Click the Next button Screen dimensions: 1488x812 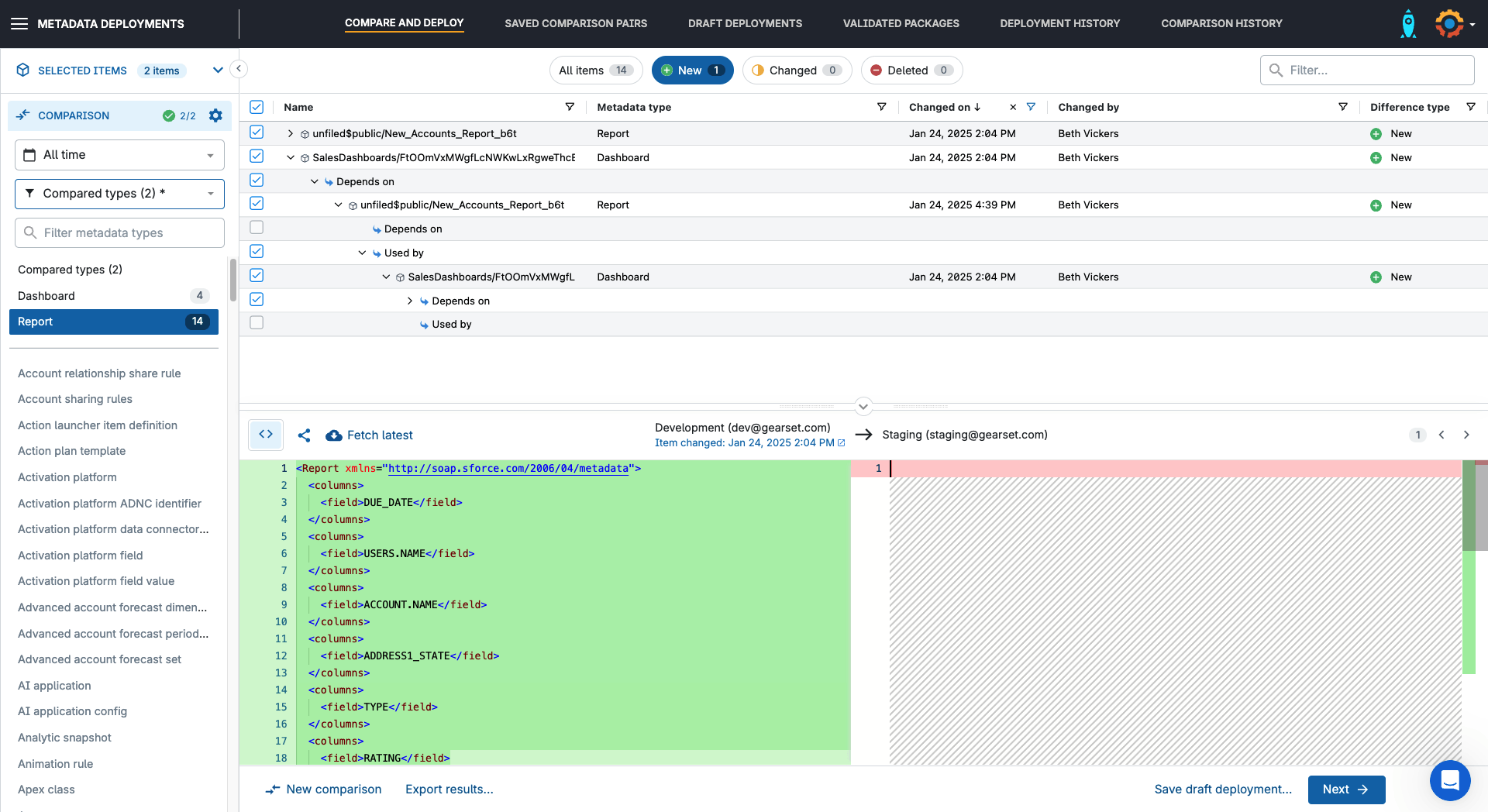1345,790
